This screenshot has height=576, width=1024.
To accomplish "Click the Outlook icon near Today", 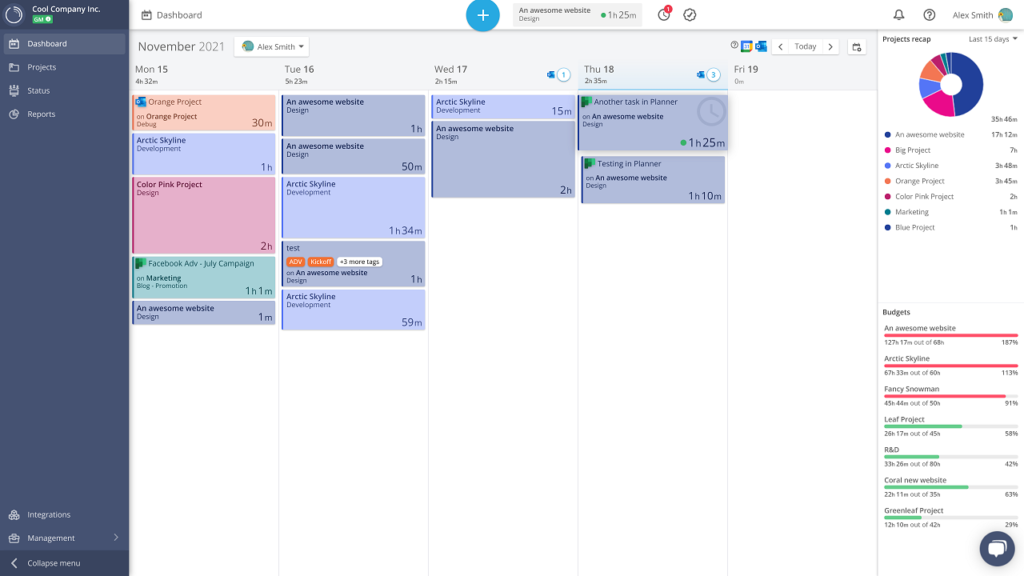I will (761, 46).
